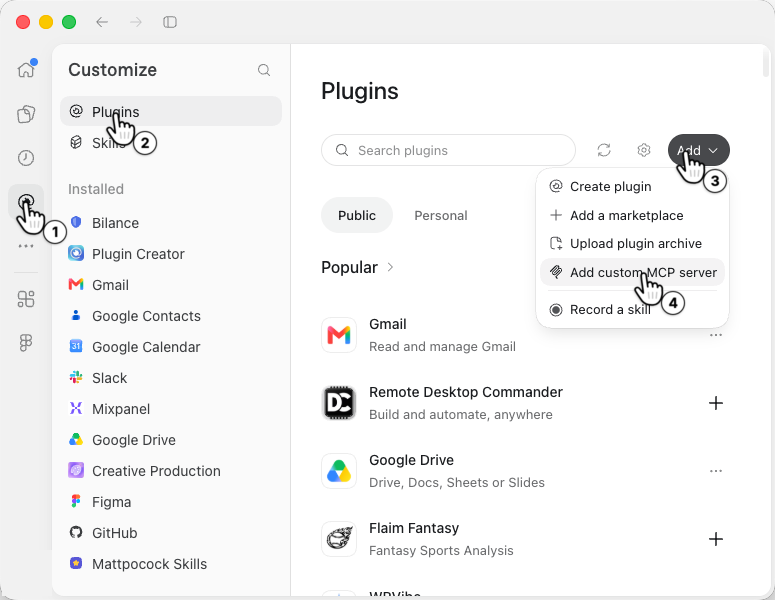This screenshot has width=775, height=600.
Task: Open installed GitHub plugin
Action: (171, 533)
